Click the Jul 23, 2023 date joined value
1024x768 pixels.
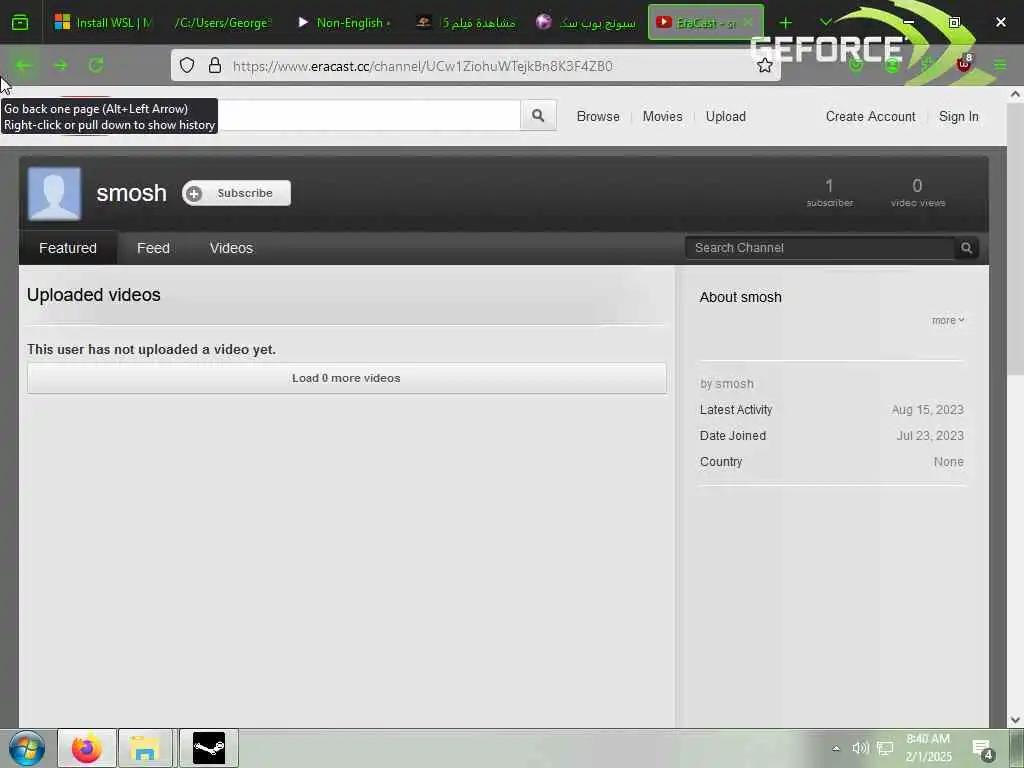(x=930, y=436)
